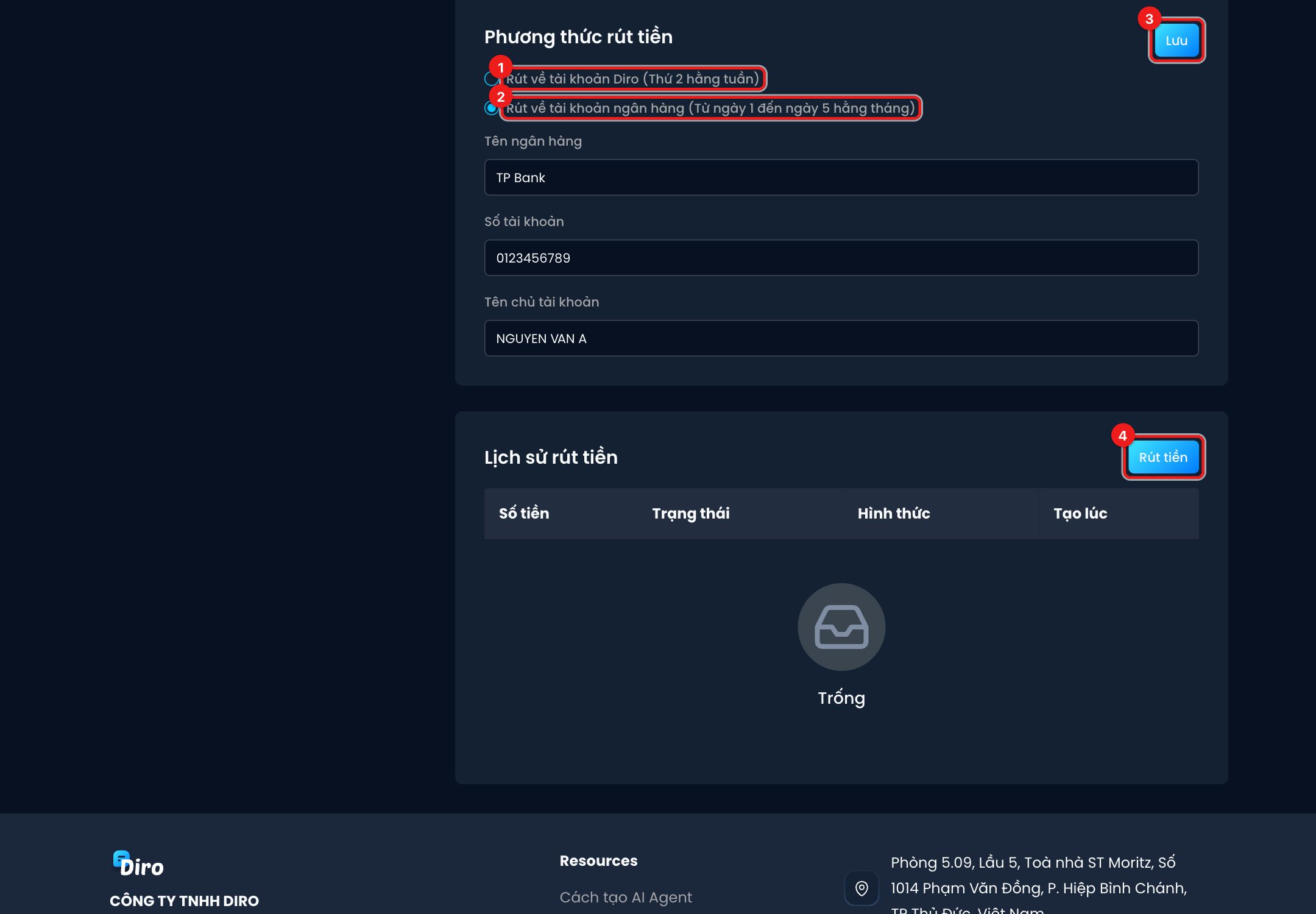
Task: Click the Phương thức rút tiền heading
Action: [x=578, y=37]
